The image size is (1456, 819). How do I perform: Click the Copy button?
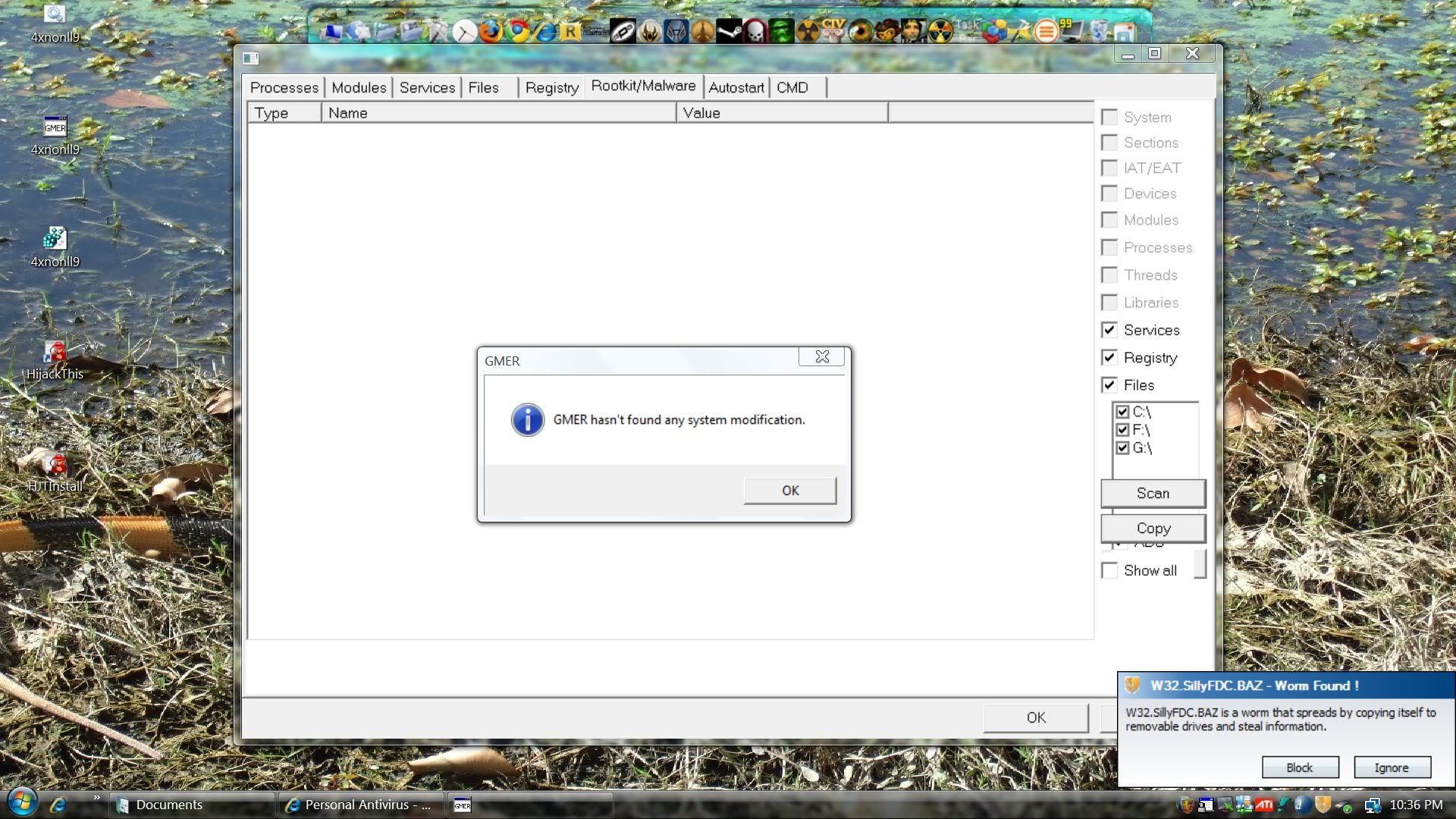[1153, 528]
